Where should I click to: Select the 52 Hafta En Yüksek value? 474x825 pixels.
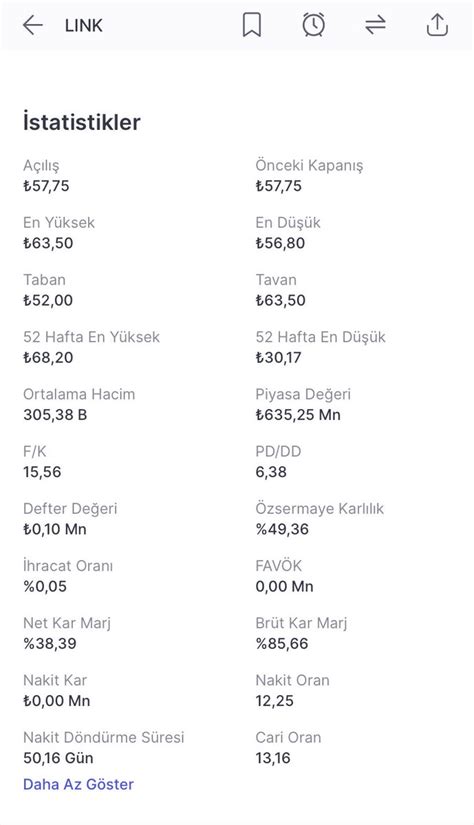tap(48, 358)
